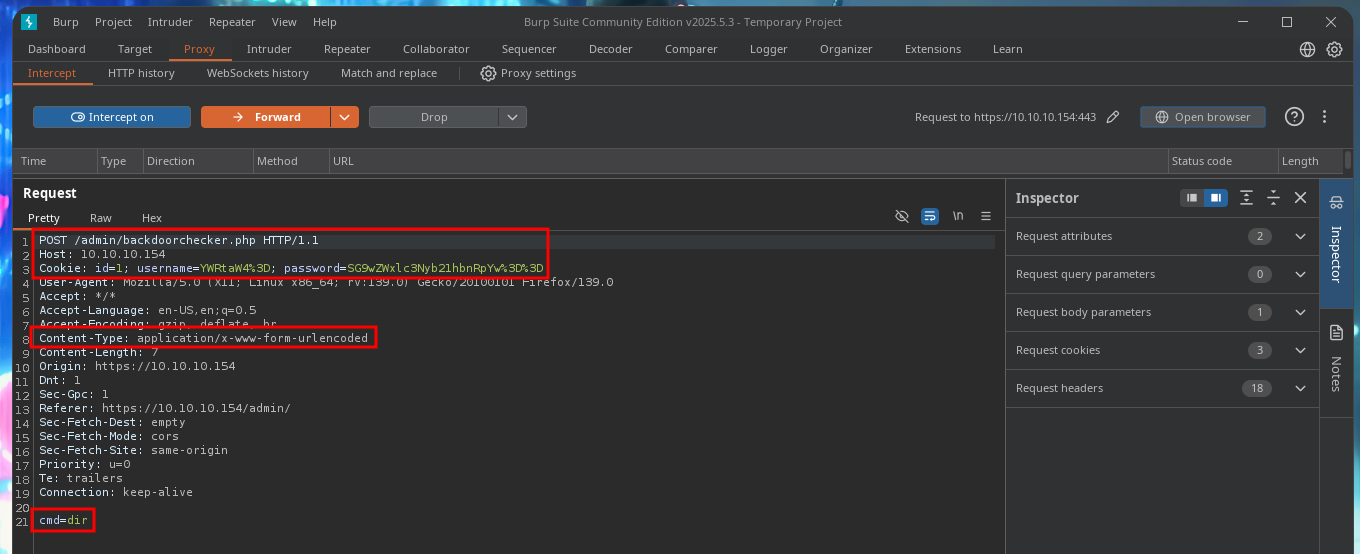Click the Open browser button
The width and height of the screenshot is (1360, 554).
pos(1202,117)
